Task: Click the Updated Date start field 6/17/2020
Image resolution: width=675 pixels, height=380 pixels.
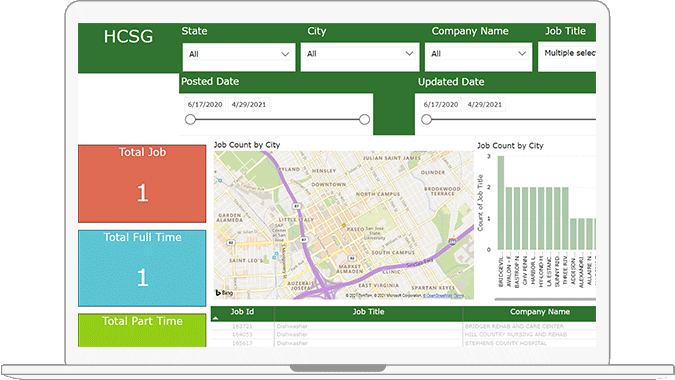Action: click(x=441, y=105)
